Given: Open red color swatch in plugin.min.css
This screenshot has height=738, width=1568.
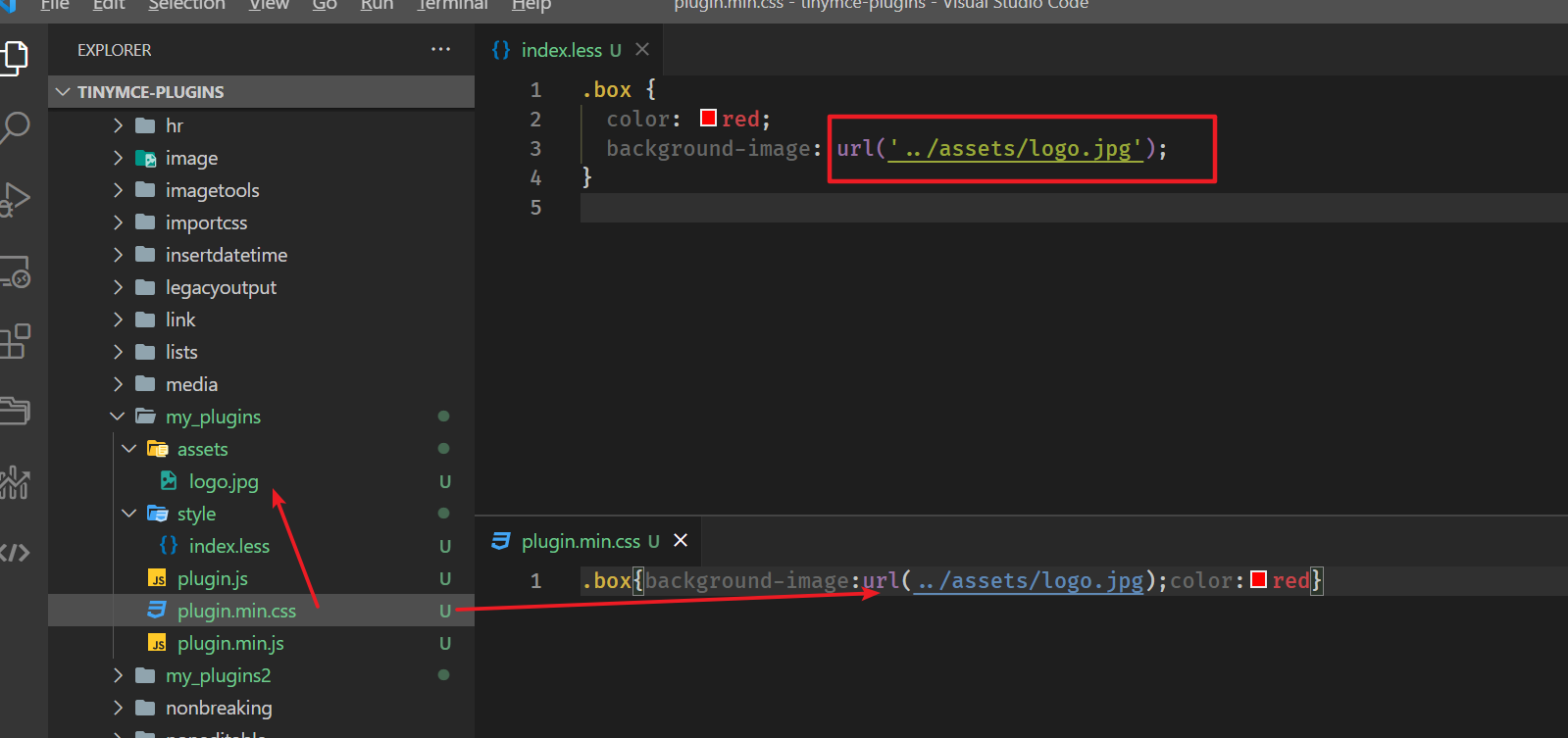Looking at the screenshot, I should [x=1258, y=580].
